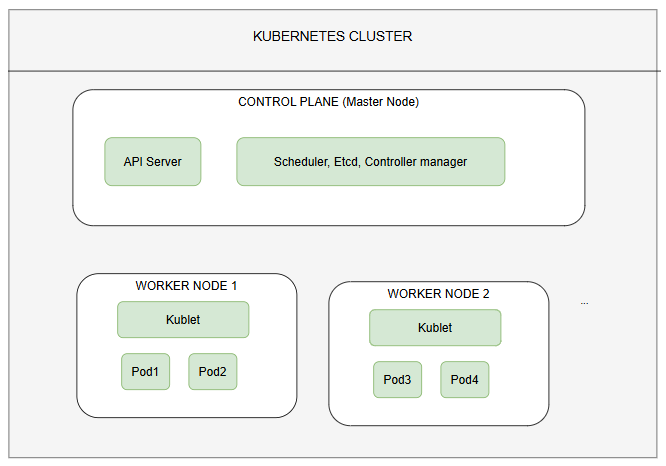Select the WORKER NODE 1 label
The image size is (666, 466).
pos(187,286)
